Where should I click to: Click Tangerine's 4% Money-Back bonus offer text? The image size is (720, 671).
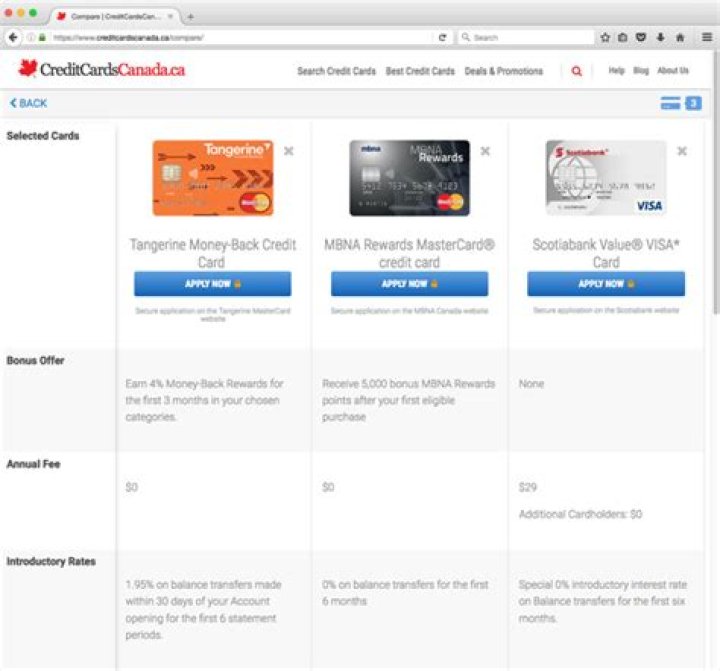pos(204,400)
